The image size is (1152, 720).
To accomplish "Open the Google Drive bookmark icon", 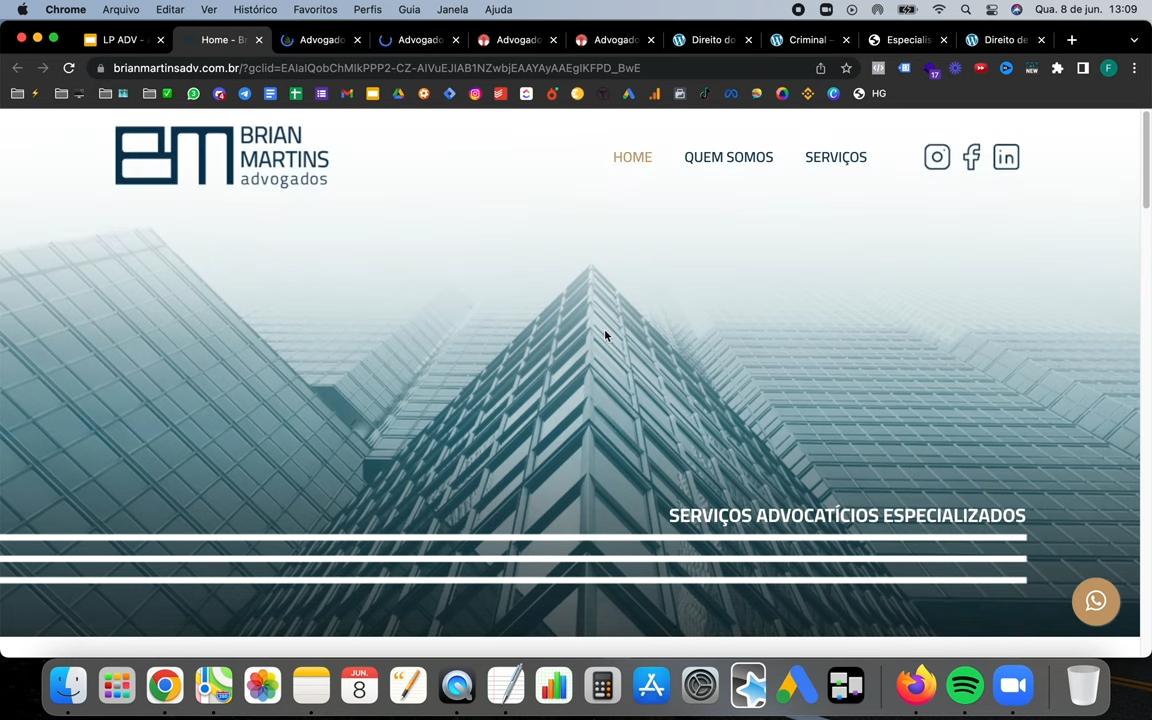I will coord(398,93).
